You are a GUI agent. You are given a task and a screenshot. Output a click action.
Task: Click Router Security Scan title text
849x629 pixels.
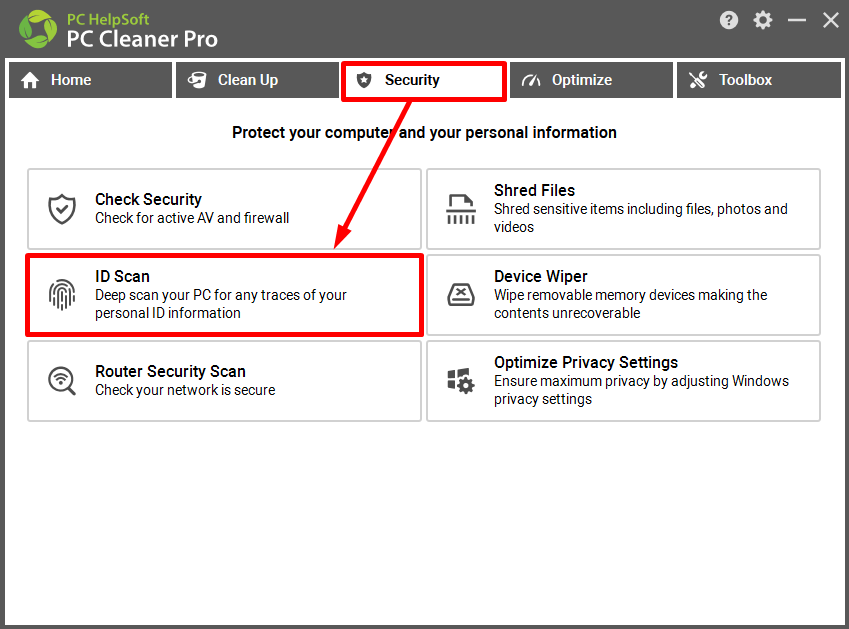[171, 371]
